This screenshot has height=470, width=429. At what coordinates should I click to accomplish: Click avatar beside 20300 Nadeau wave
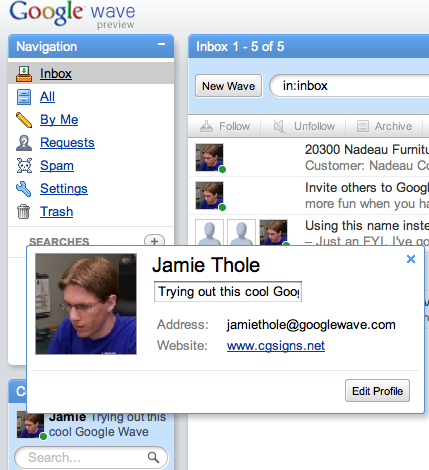point(209,157)
